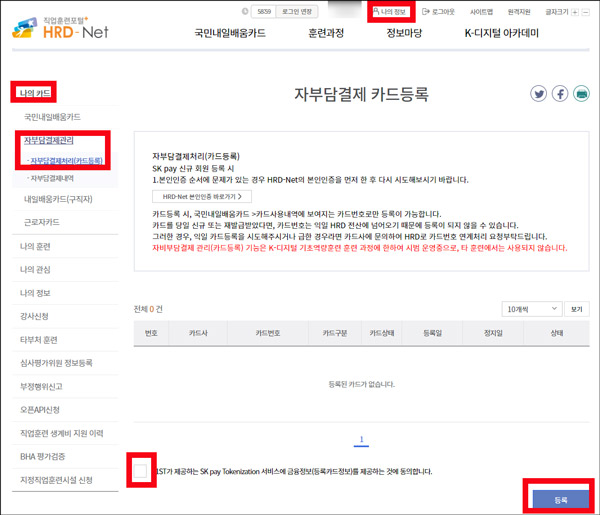
Task: Select 나의 카드 in sidebar
Action: click(35, 93)
